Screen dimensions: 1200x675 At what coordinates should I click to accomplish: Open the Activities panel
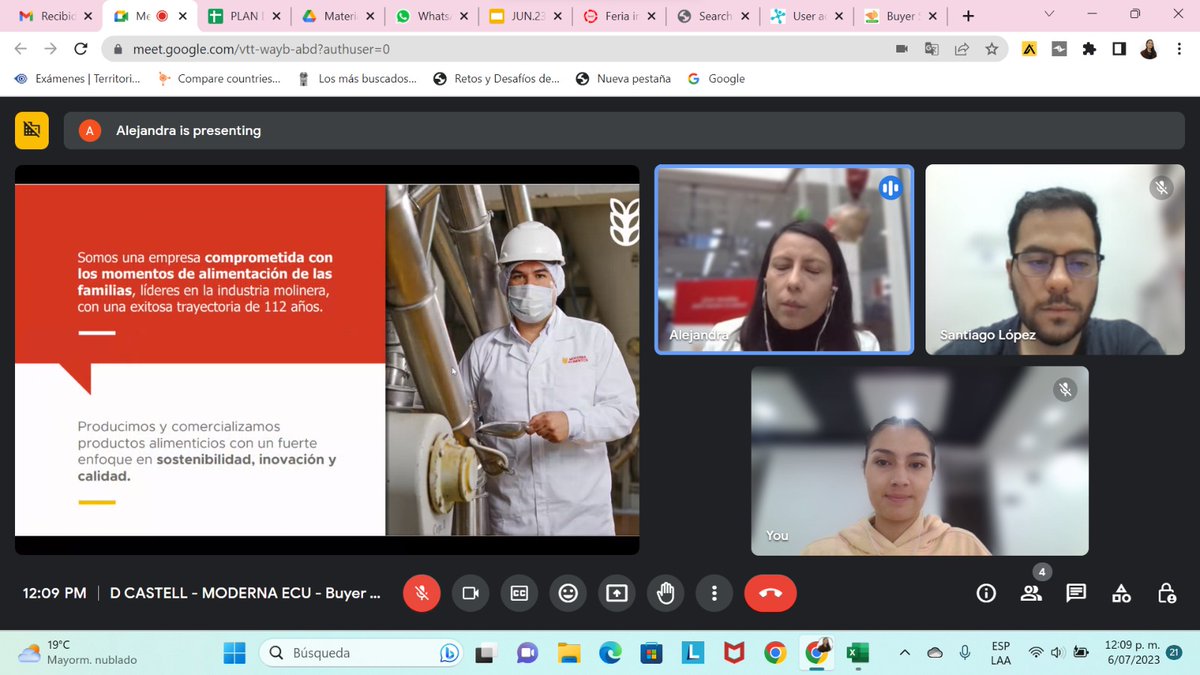1121,593
